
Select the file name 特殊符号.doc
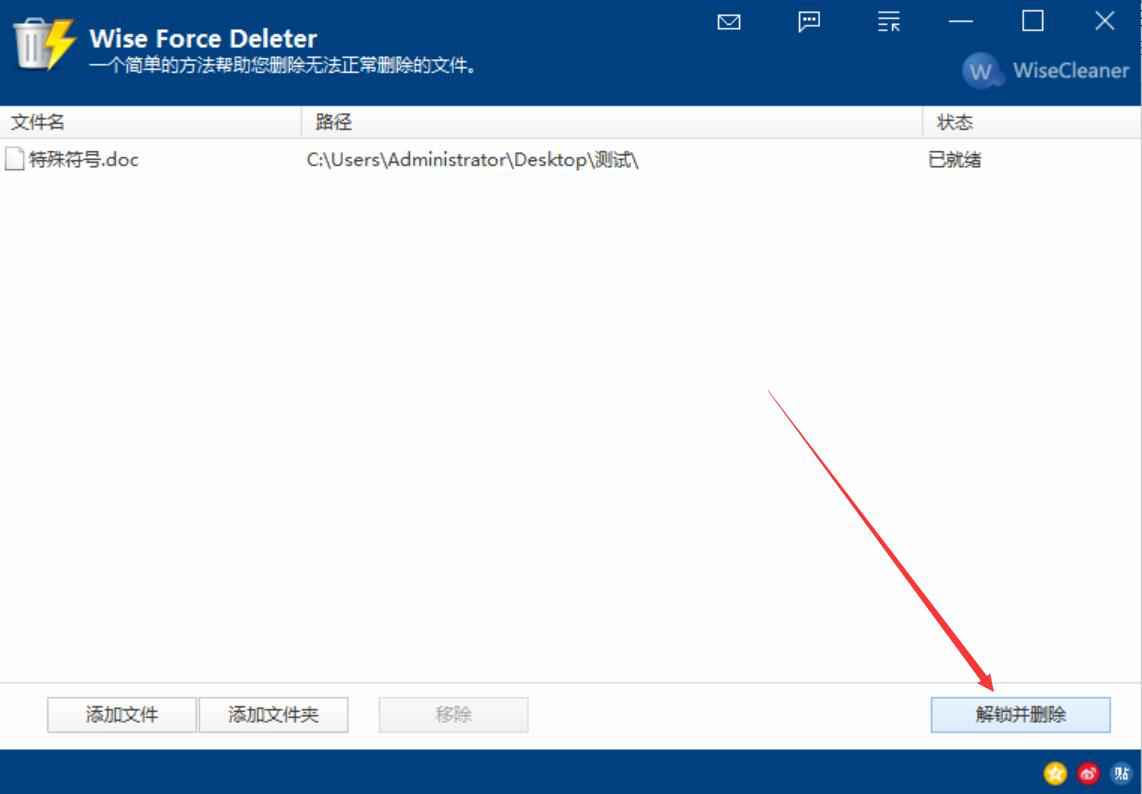pyautogui.click(x=84, y=160)
